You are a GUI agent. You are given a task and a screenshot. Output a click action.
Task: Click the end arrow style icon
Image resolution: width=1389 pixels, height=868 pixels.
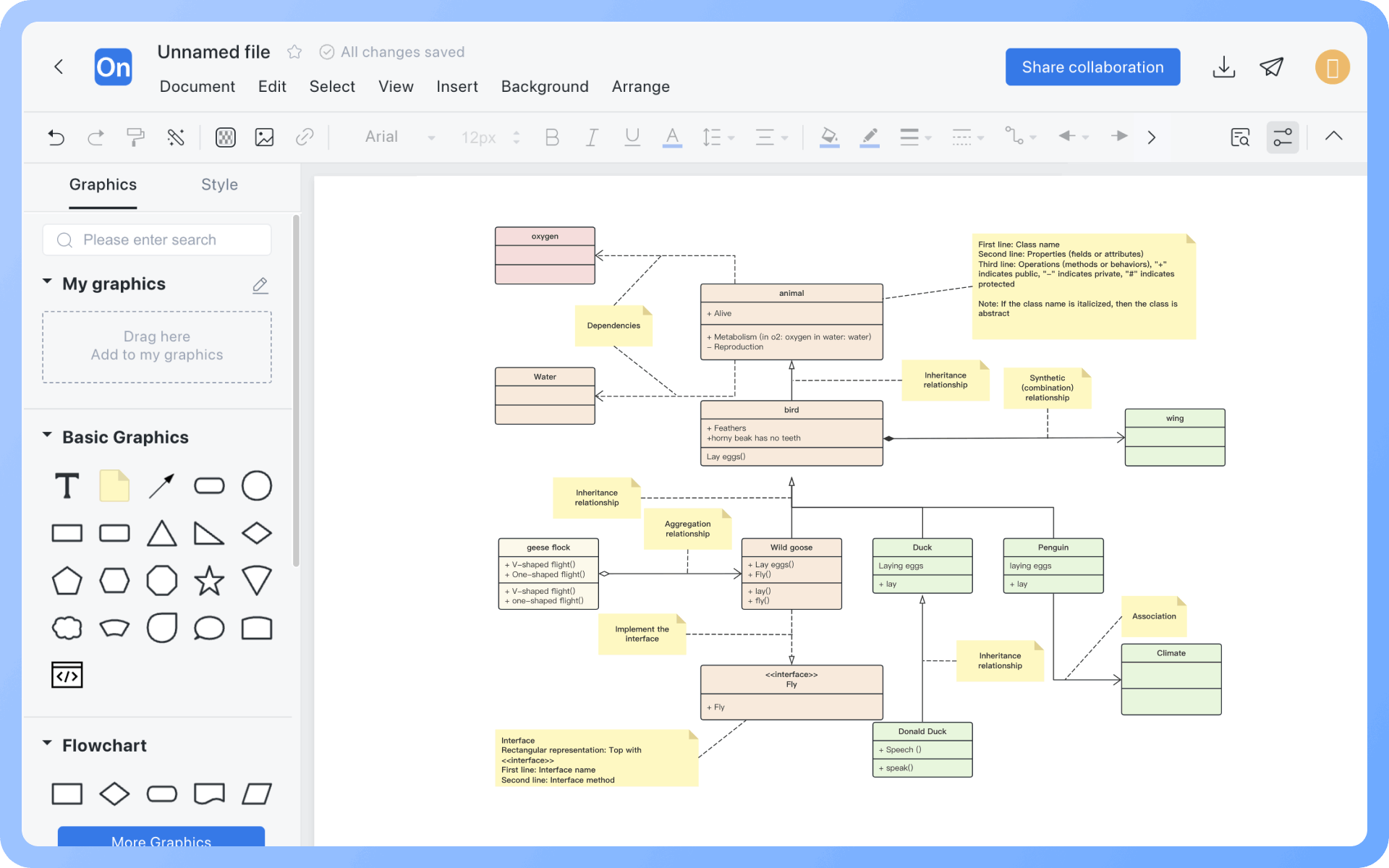[1119, 136]
